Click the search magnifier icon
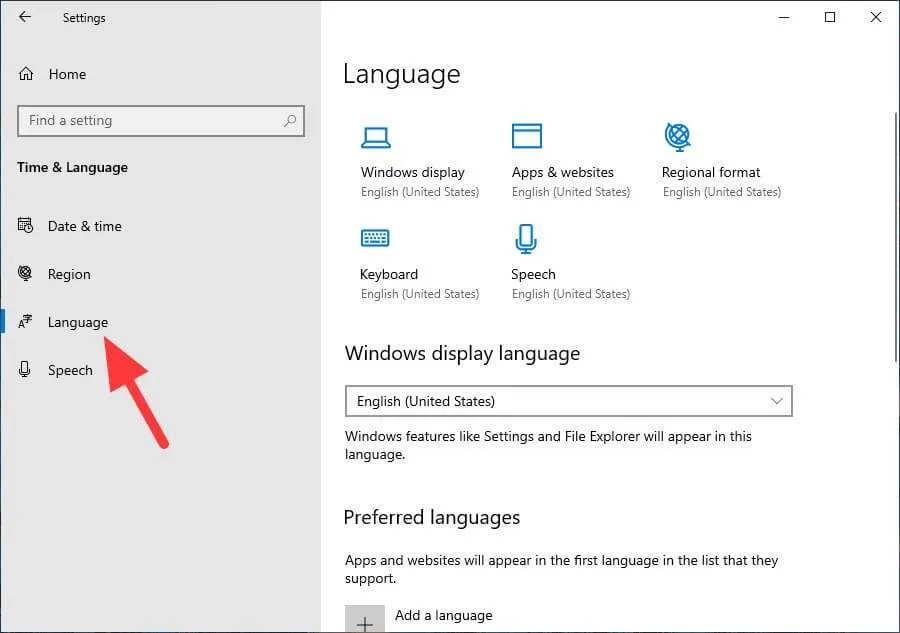900x633 pixels. (290, 121)
